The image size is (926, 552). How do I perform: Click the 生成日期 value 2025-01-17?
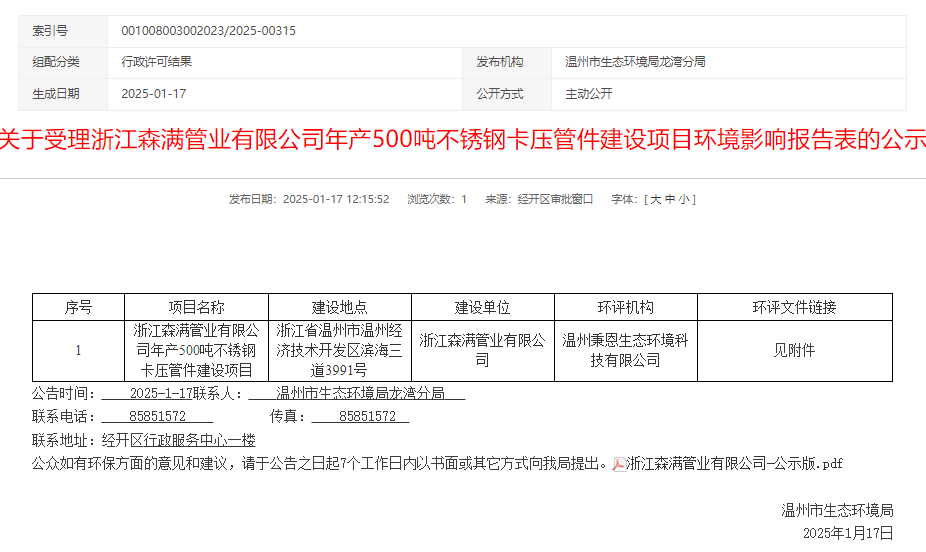pyautogui.click(x=154, y=94)
